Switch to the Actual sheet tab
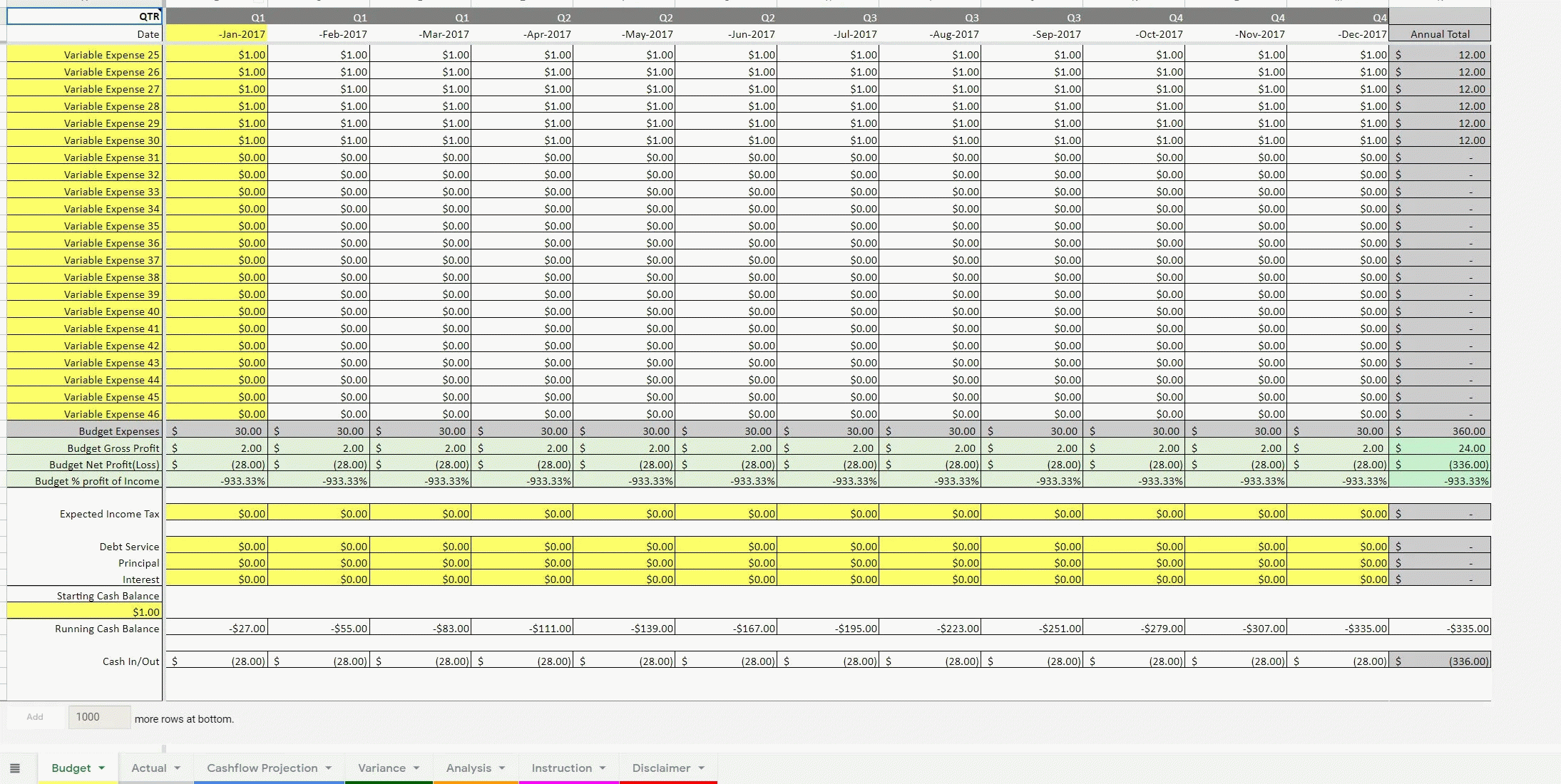The height and width of the screenshot is (784, 1561). click(148, 768)
